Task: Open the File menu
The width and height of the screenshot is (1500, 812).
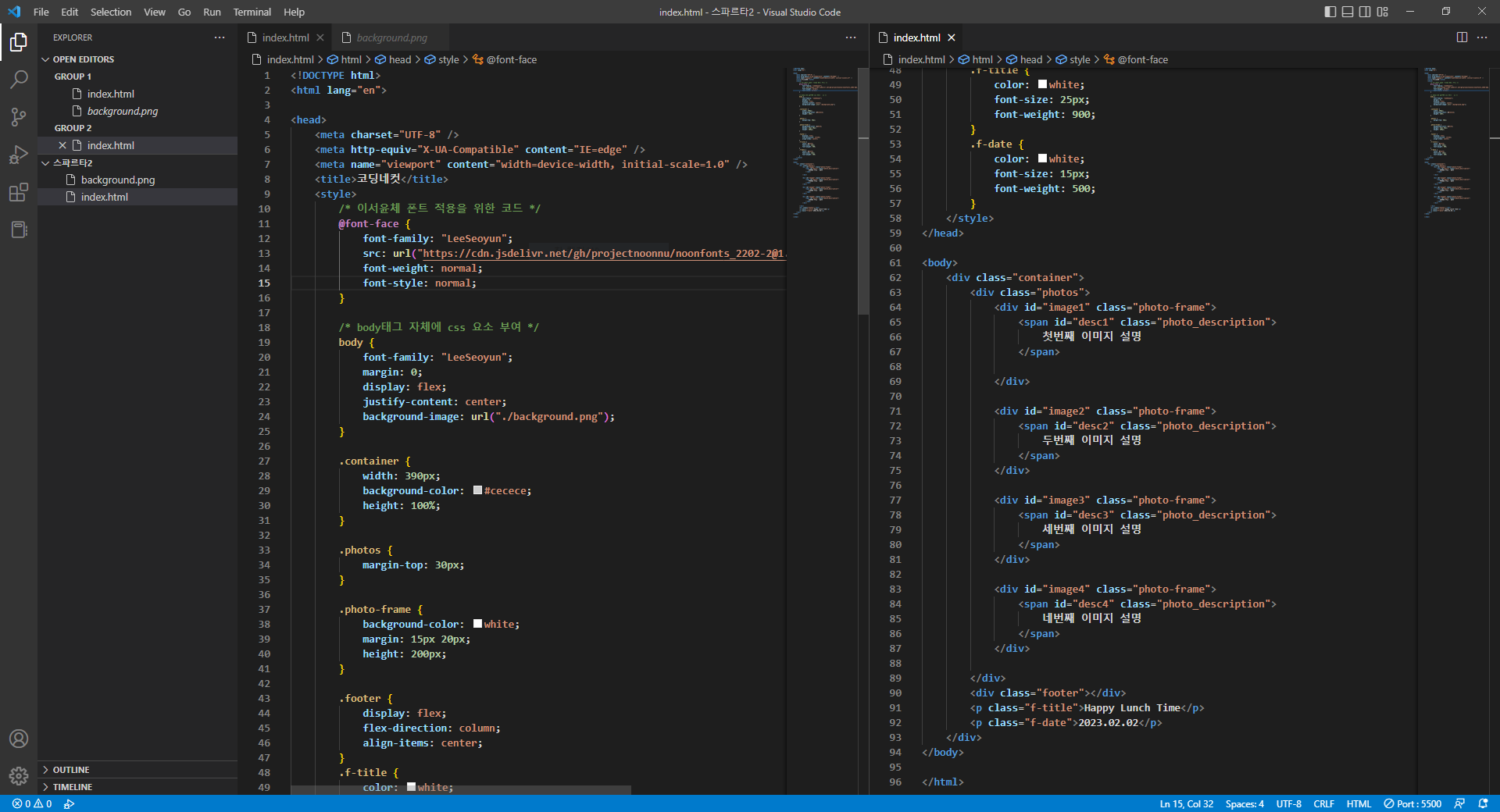Action: tap(41, 12)
